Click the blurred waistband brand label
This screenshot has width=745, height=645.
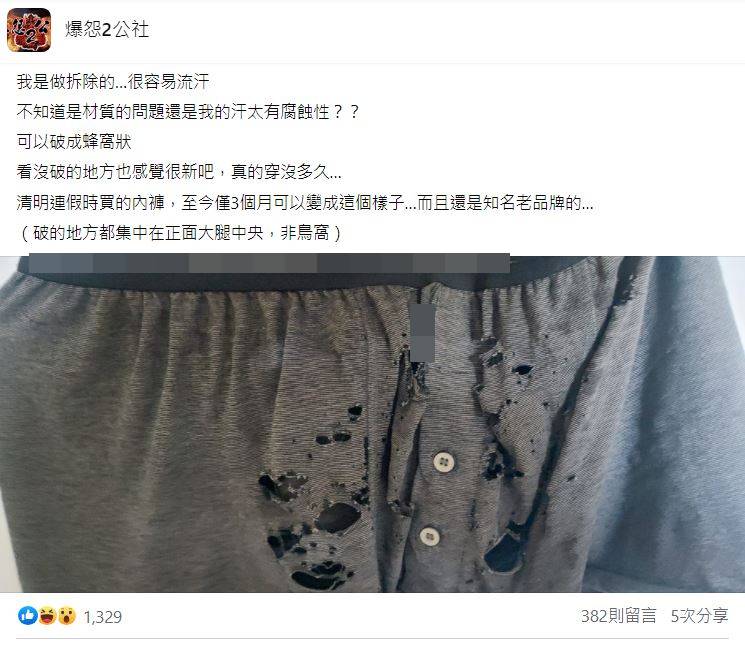coord(269,264)
